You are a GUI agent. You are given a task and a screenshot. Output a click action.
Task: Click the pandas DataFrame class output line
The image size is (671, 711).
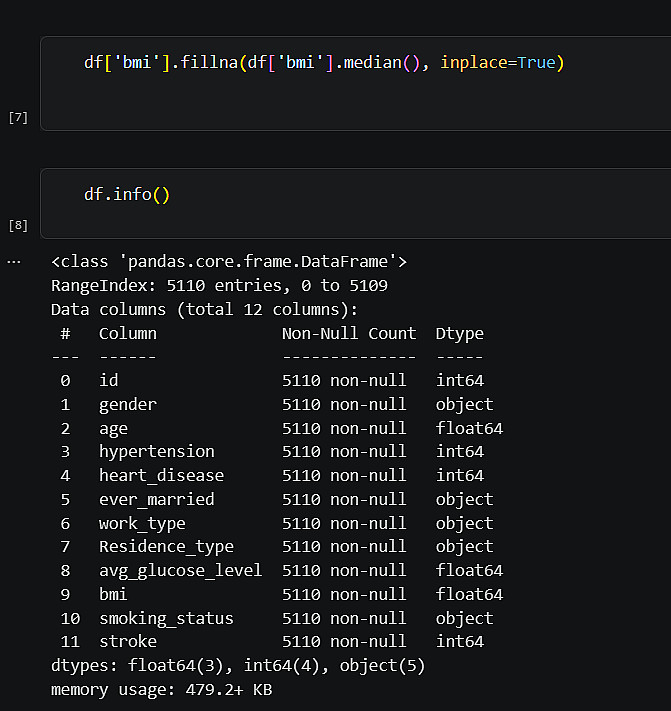[229, 262]
